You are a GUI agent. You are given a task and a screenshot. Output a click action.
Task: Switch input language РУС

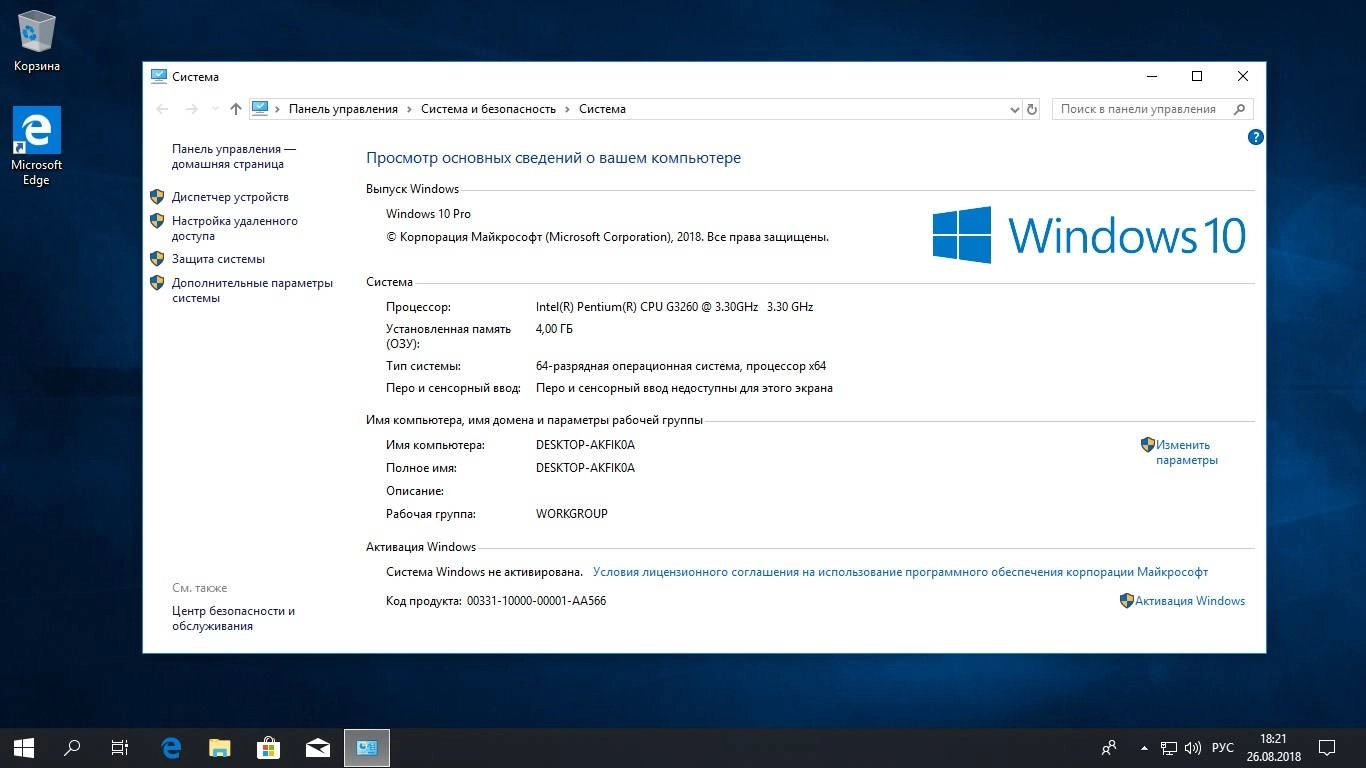1222,747
